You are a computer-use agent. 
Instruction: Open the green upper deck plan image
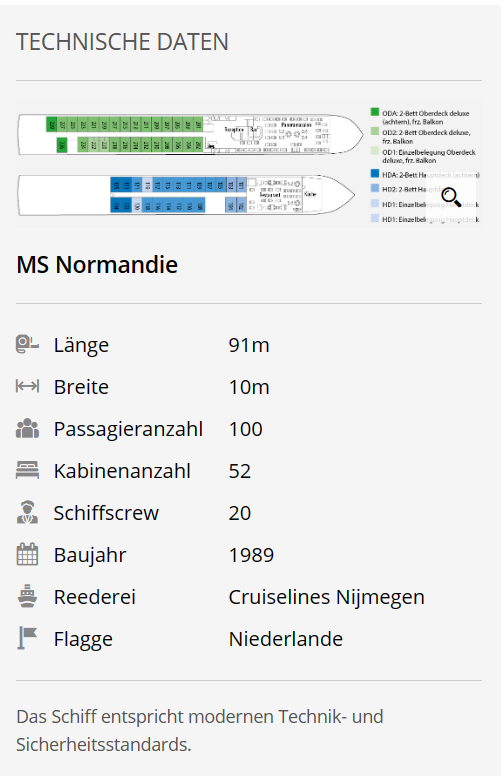191,135
